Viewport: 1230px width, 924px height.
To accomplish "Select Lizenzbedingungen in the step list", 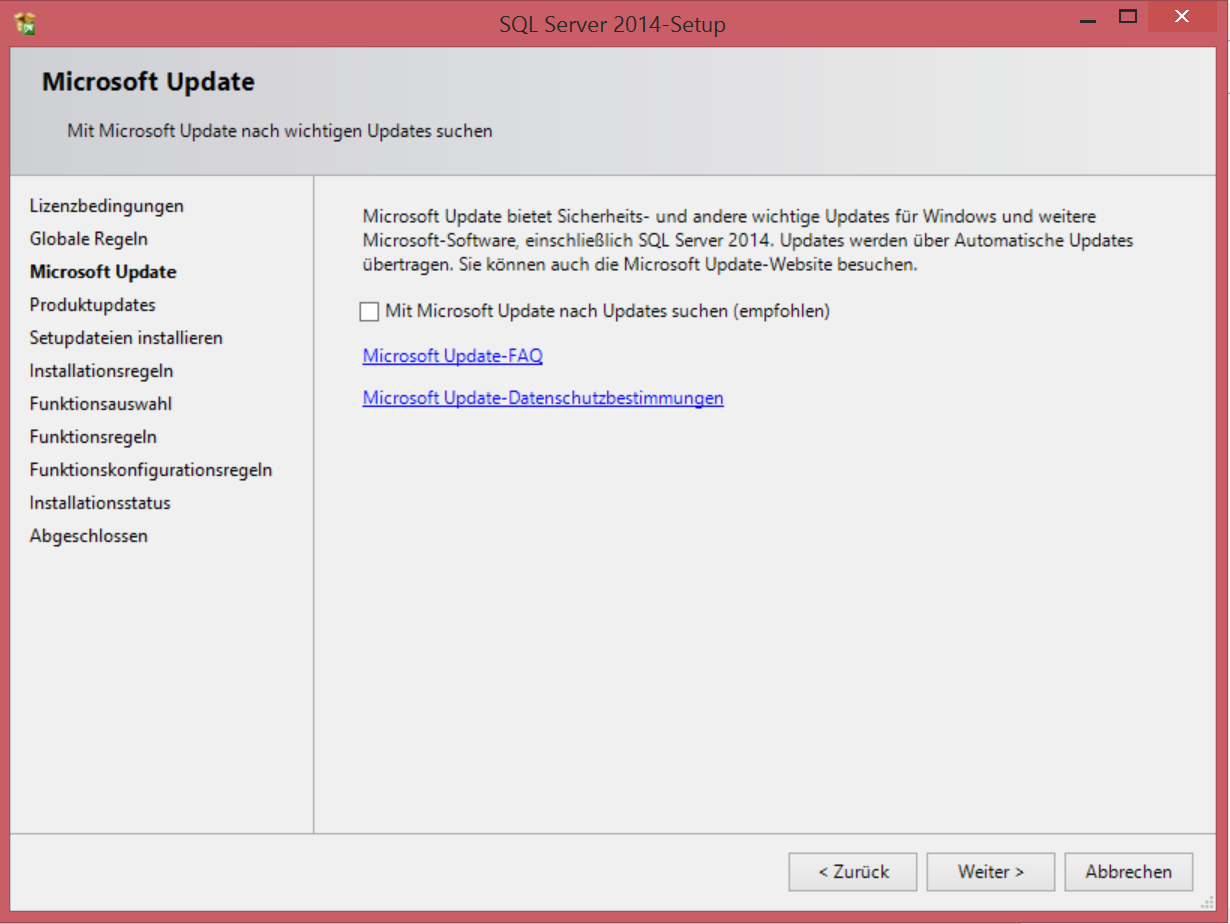I will pyautogui.click(x=107, y=206).
